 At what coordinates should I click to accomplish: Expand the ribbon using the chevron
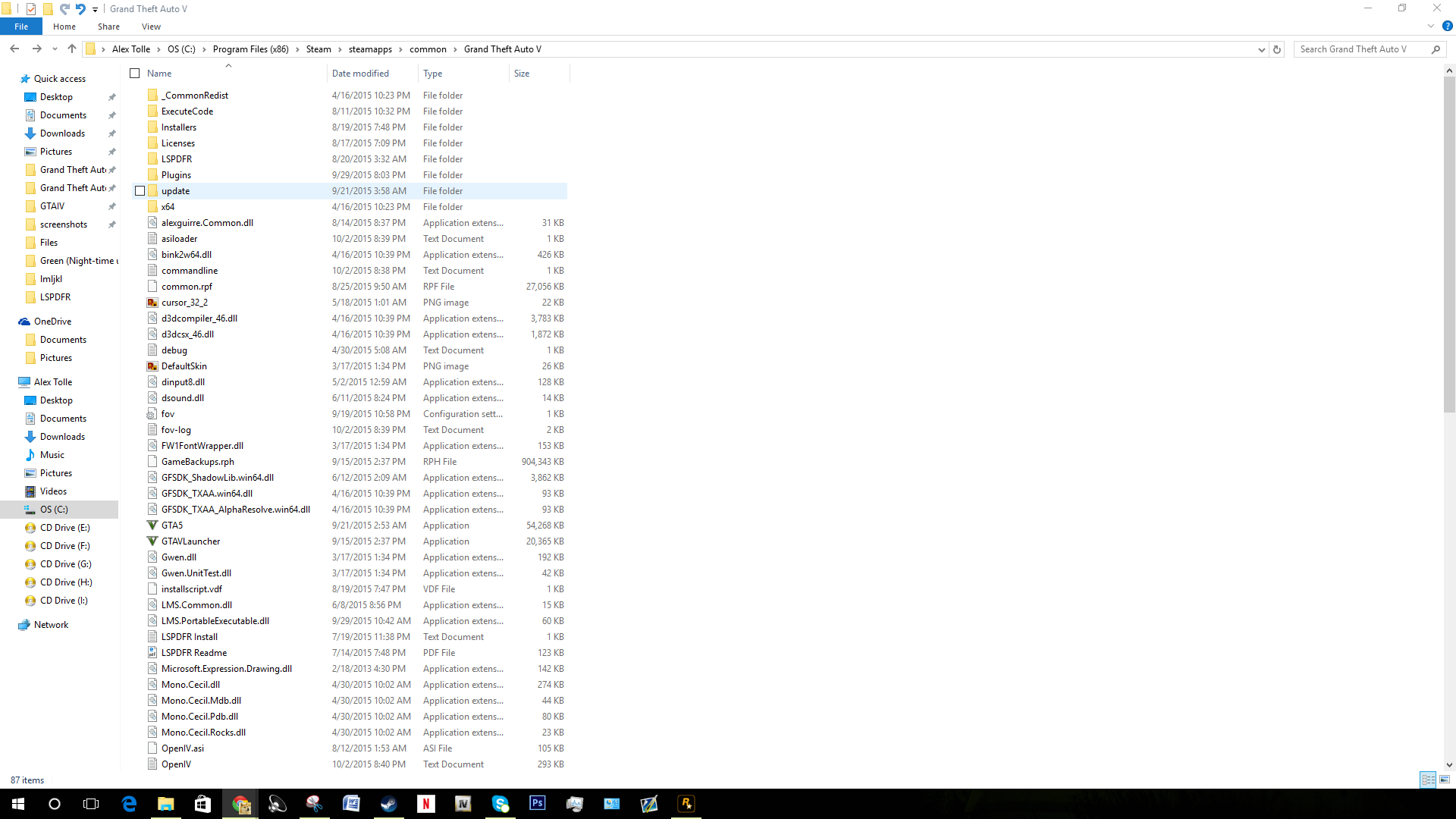pyautogui.click(x=1431, y=26)
